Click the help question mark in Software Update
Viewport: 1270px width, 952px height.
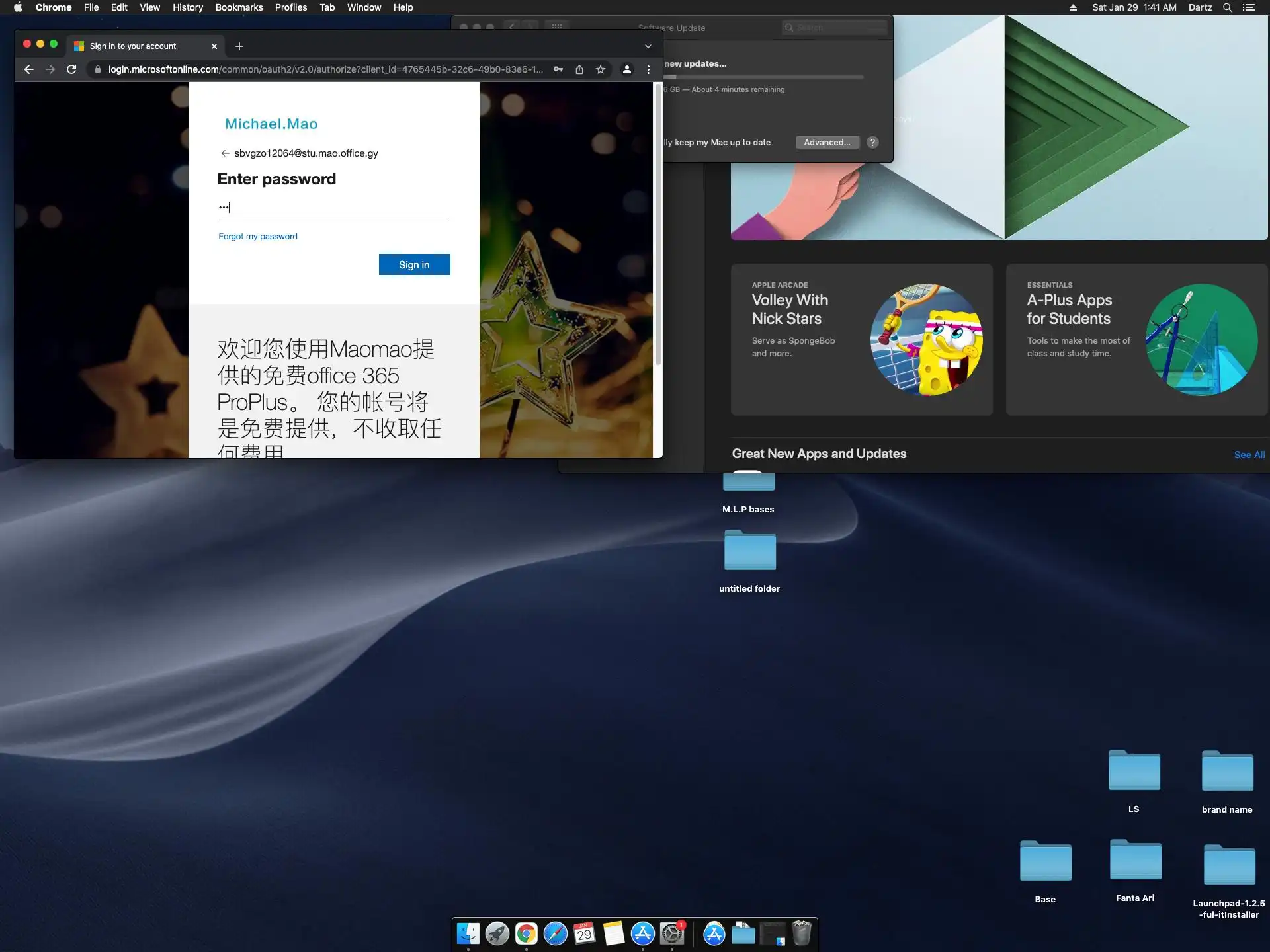pyautogui.click(x=872, y=142)
